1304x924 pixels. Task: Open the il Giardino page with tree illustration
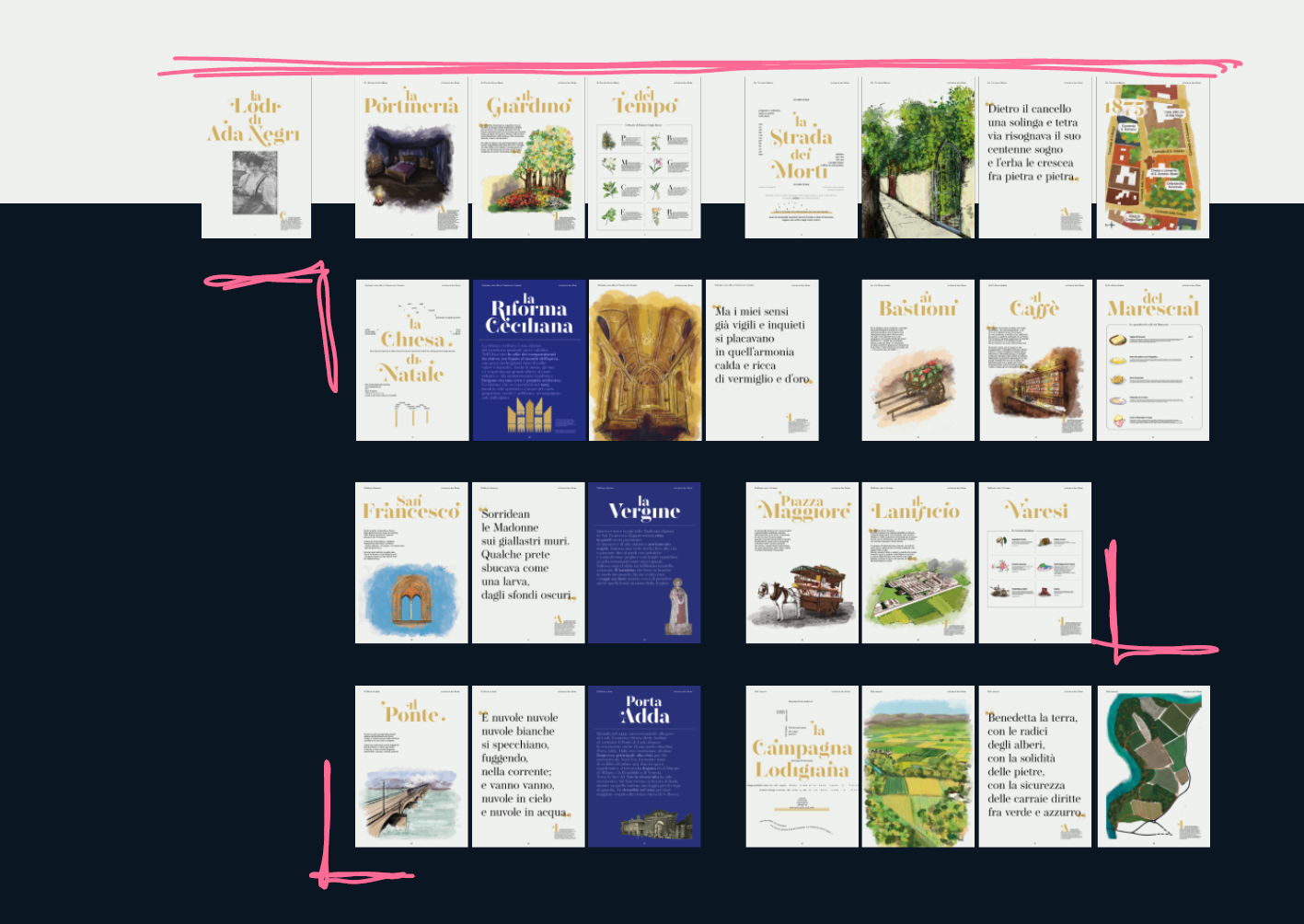528,157
